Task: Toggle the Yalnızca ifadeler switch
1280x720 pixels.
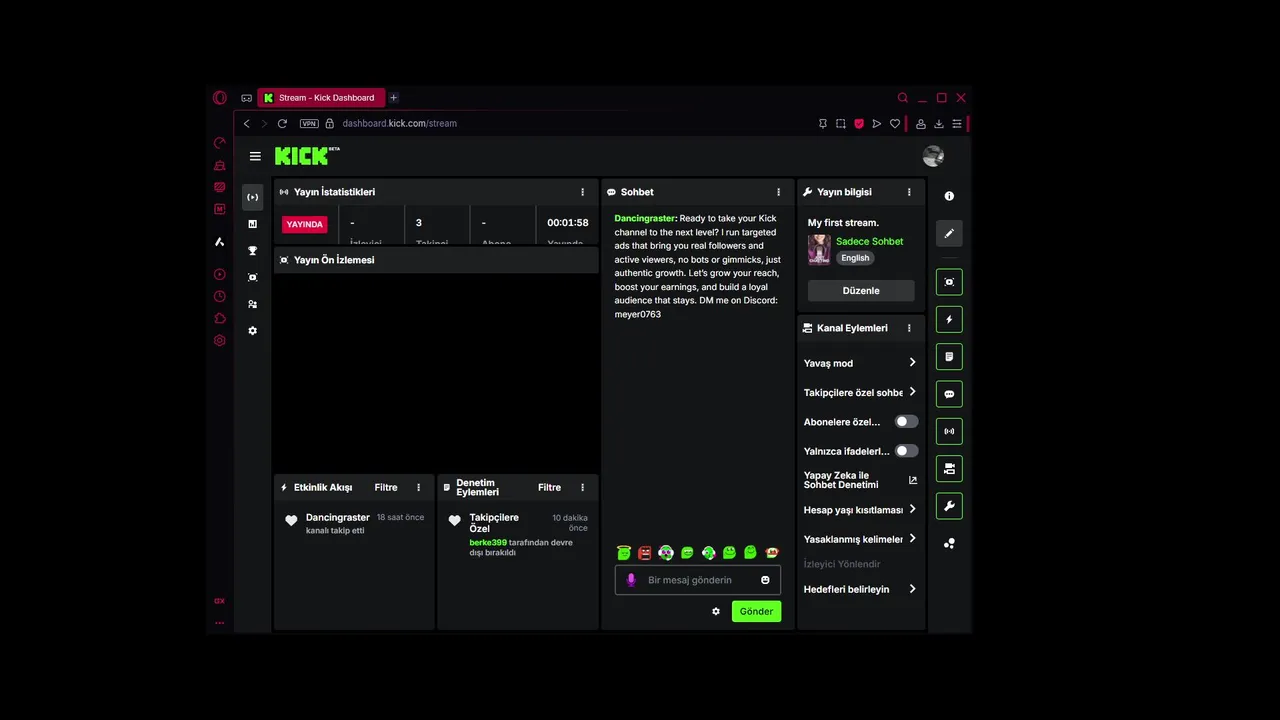Action: tap(906, 451)
